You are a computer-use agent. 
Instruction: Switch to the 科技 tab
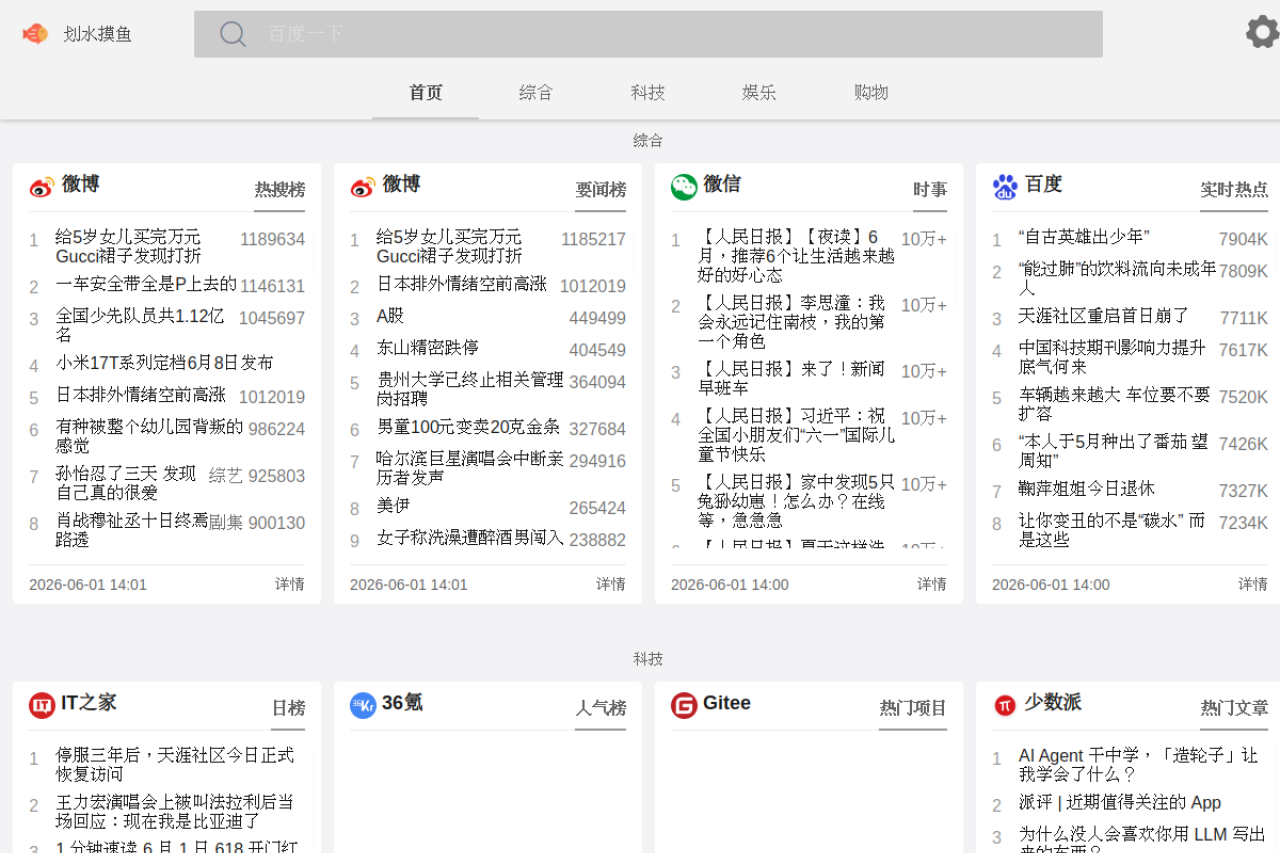click(648, 92)
